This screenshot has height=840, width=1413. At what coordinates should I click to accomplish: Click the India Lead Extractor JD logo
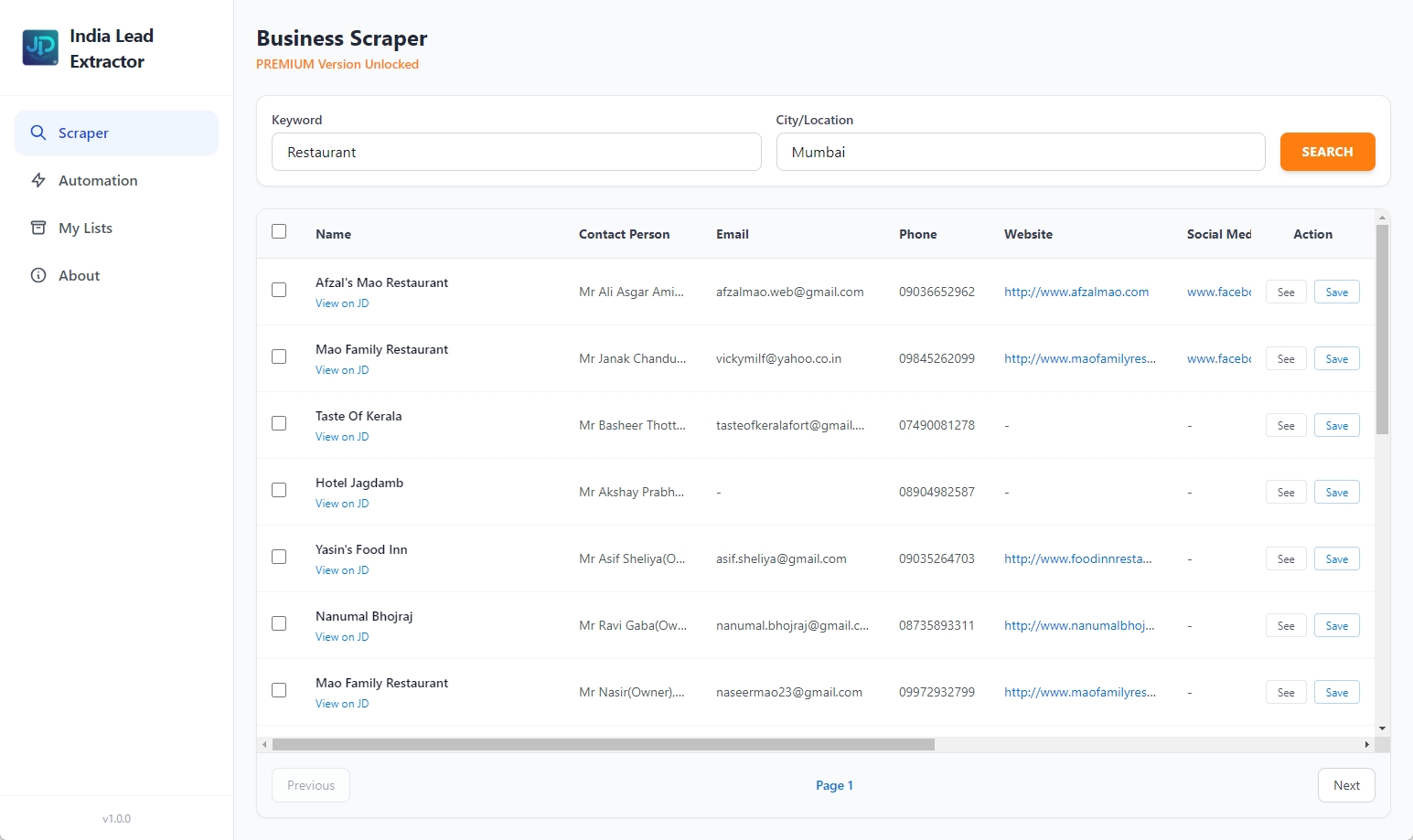point(39,47)
